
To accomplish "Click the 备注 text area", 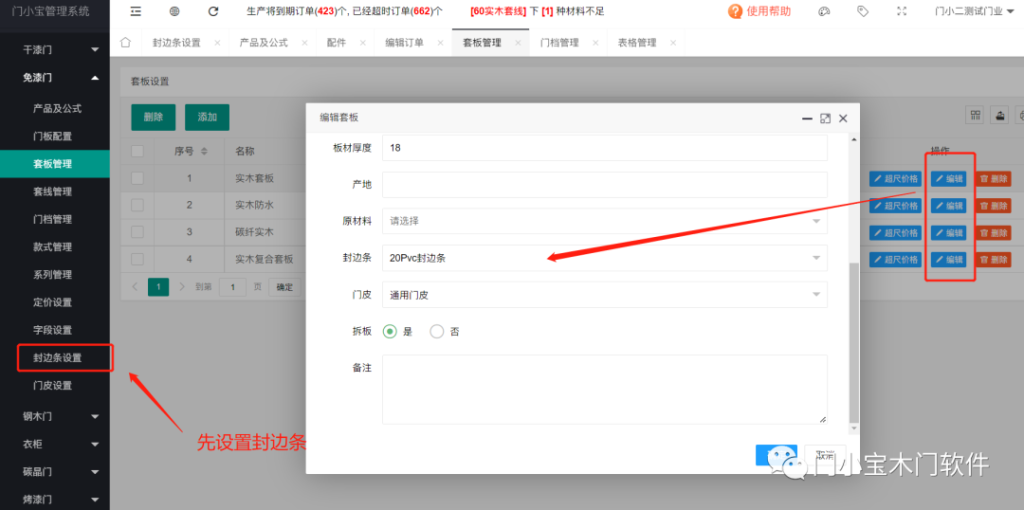I will (604, 389).
